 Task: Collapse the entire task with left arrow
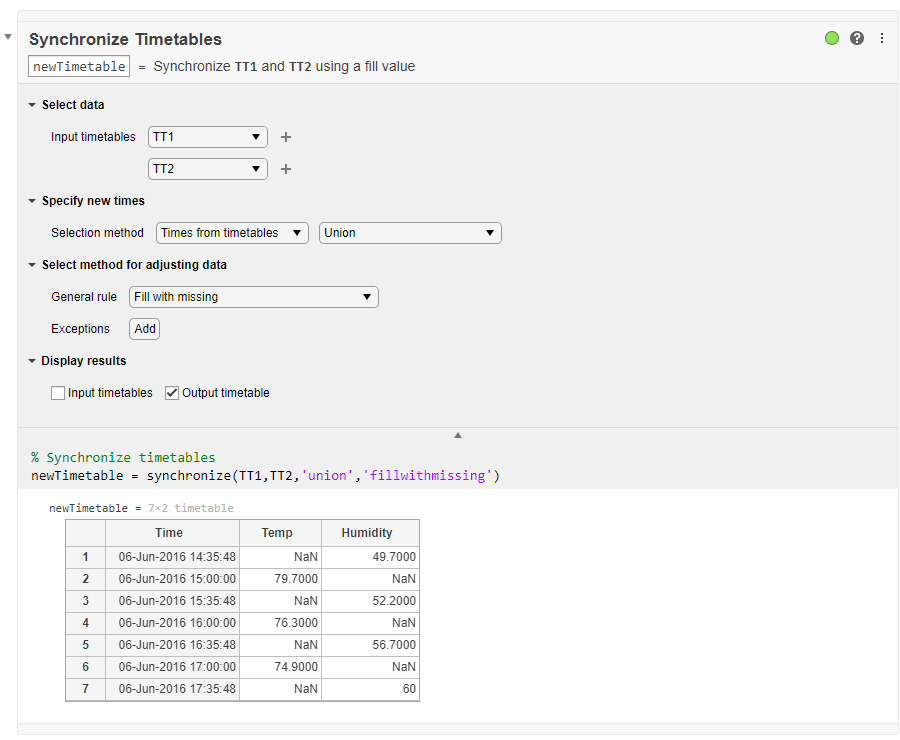click(8, 37)
